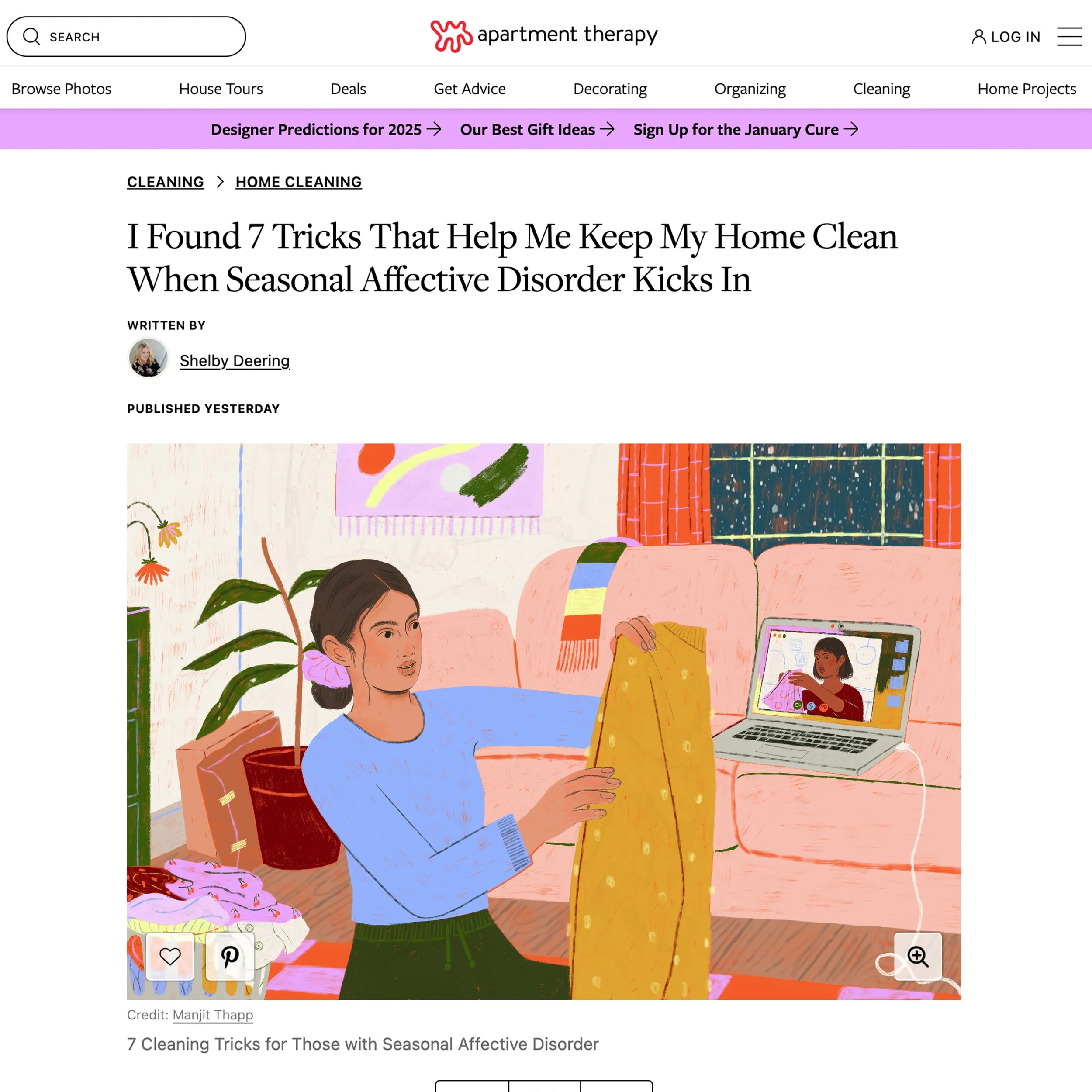The height and width of the screenshot is (1092, 1092).
Task: Open Shelby Deering's author avatar
Action: click(x=148, y=358)
